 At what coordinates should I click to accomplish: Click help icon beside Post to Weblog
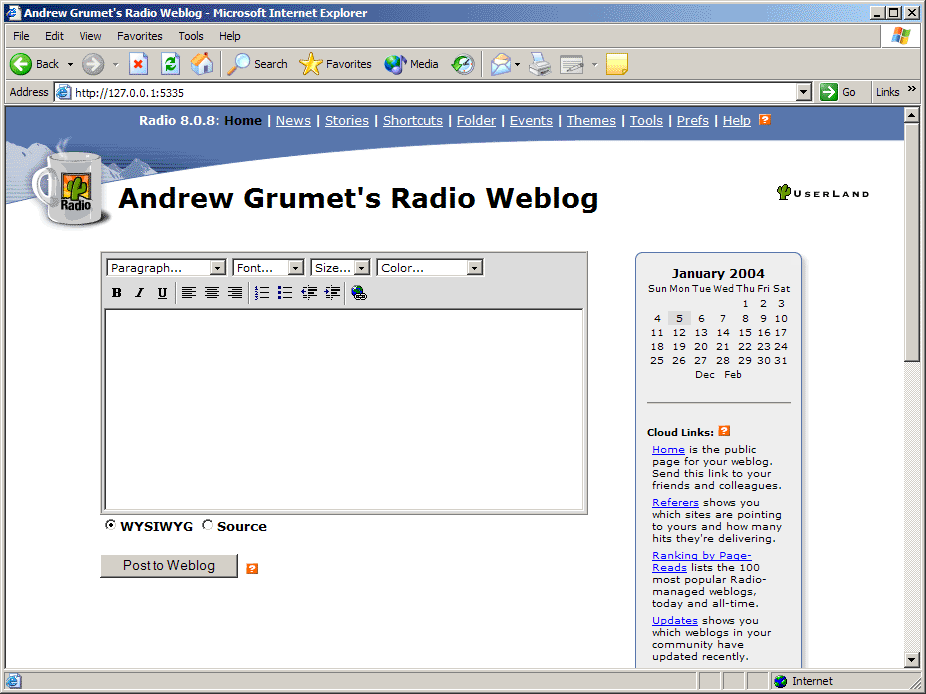252,568
